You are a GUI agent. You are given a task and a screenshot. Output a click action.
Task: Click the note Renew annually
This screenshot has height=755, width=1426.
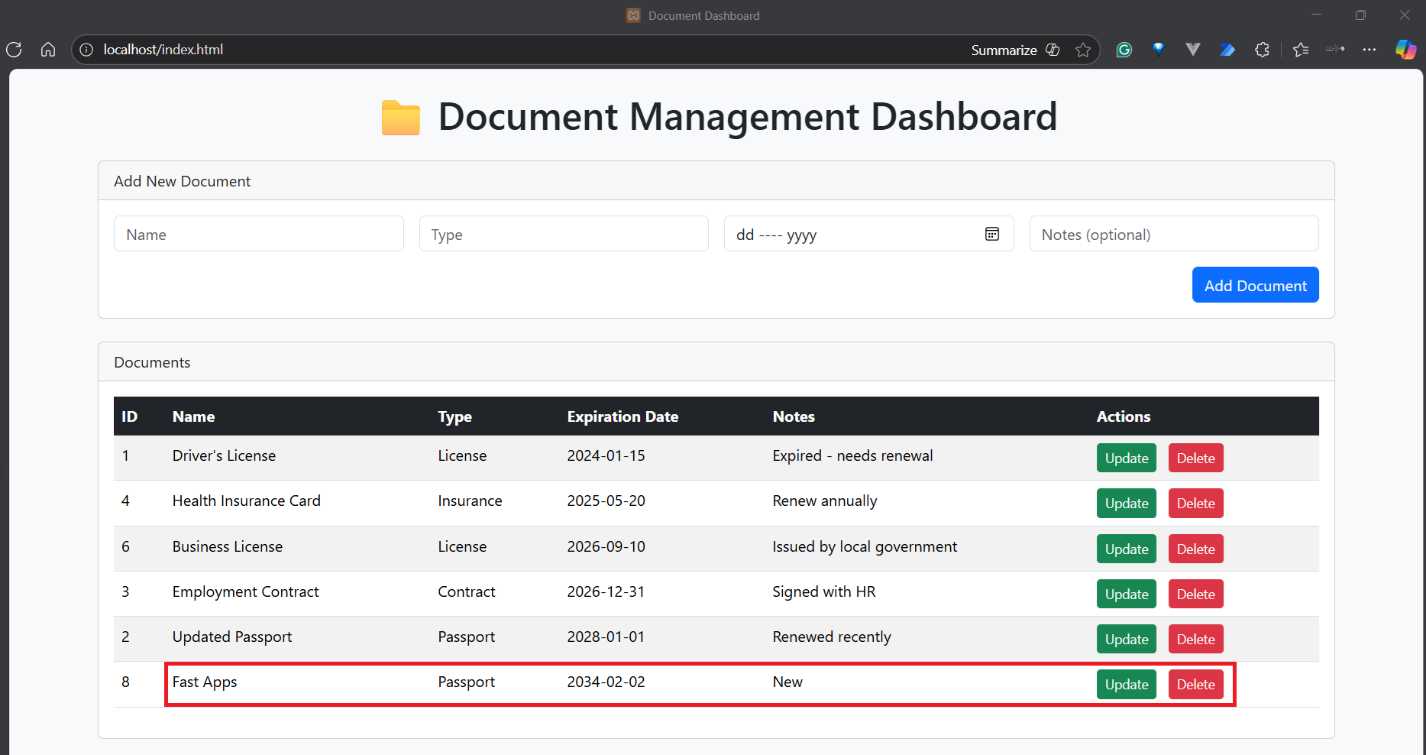point(825,501)
